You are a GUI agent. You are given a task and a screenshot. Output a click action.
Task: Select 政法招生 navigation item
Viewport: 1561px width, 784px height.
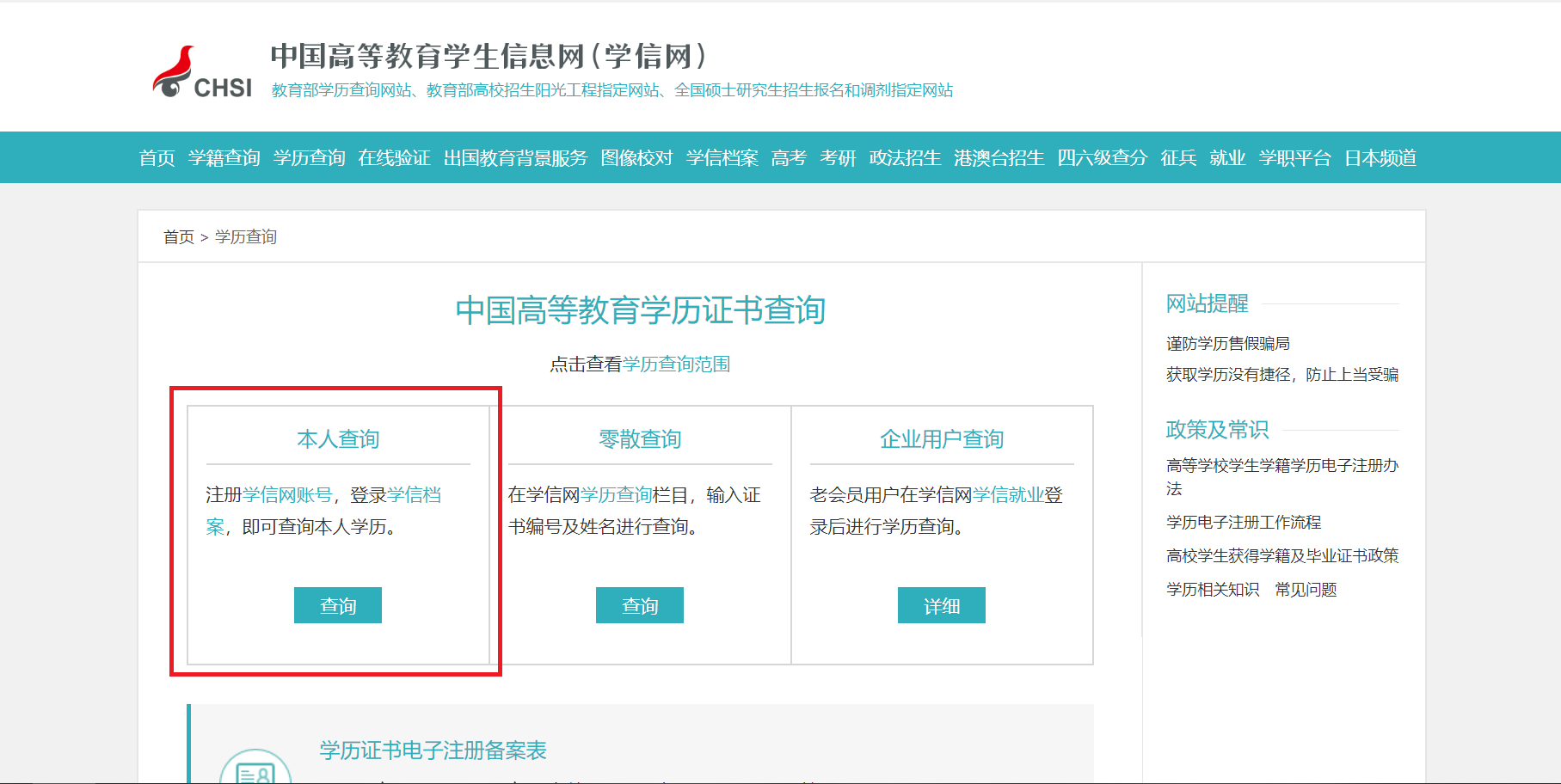pos(905,158)
